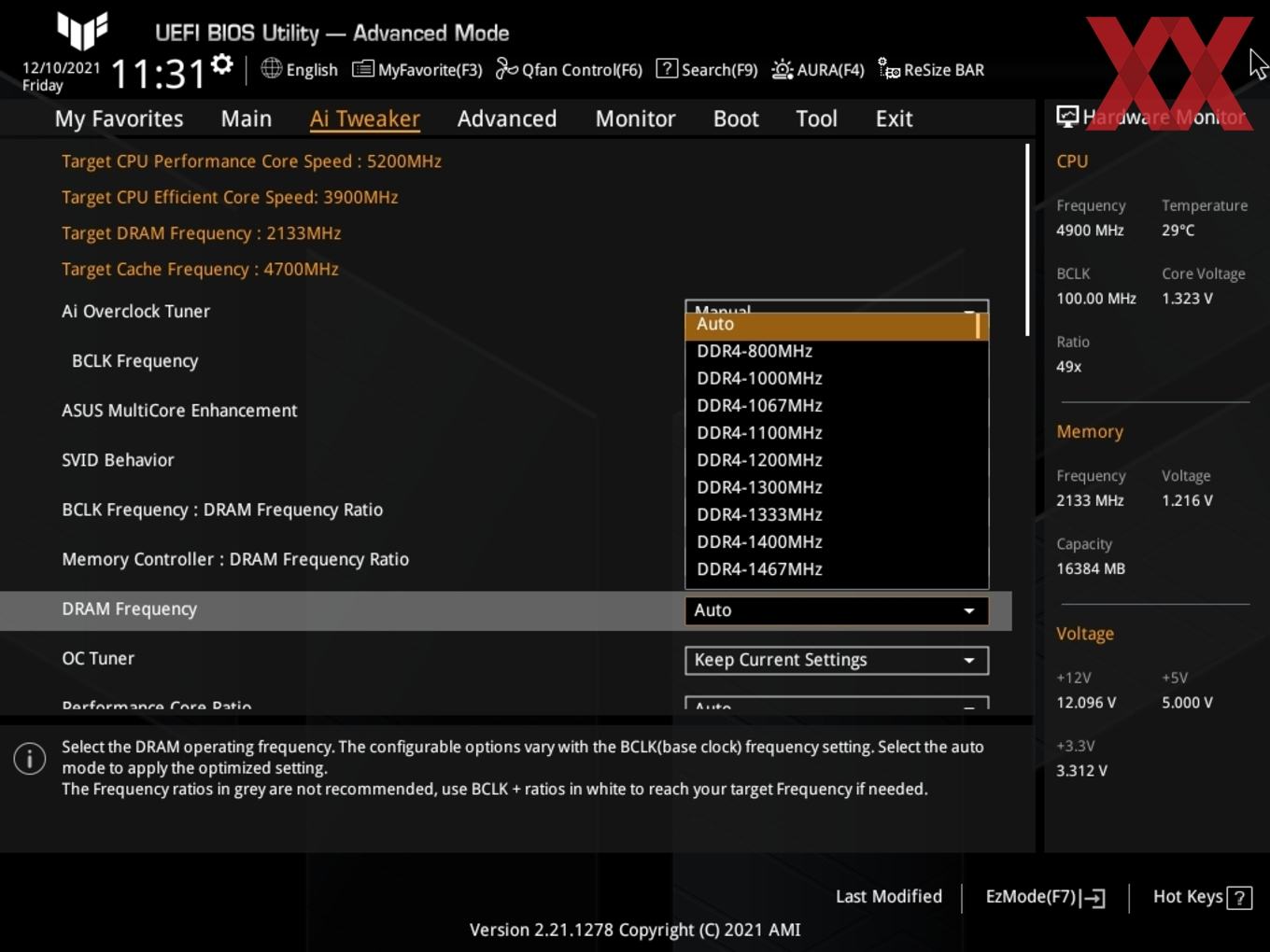The height and width of the screenshot is (952, 1270).
Task: Open MyFavorite(F3) list icon
Action: pos(362,69)
